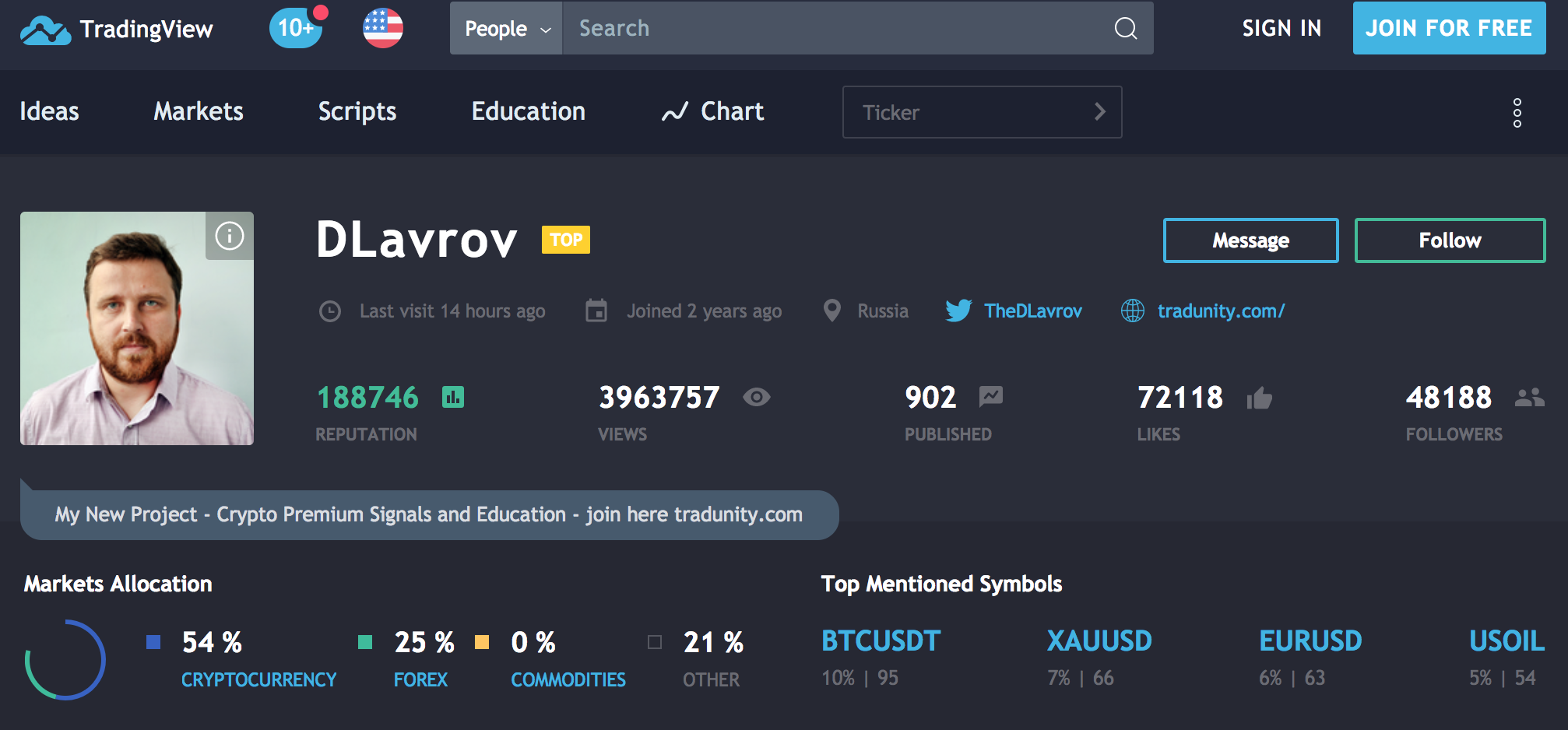This screenshot has height=730, width=1568.
Task: Click the Twitter bird icon
Action: tap(958, 311)
